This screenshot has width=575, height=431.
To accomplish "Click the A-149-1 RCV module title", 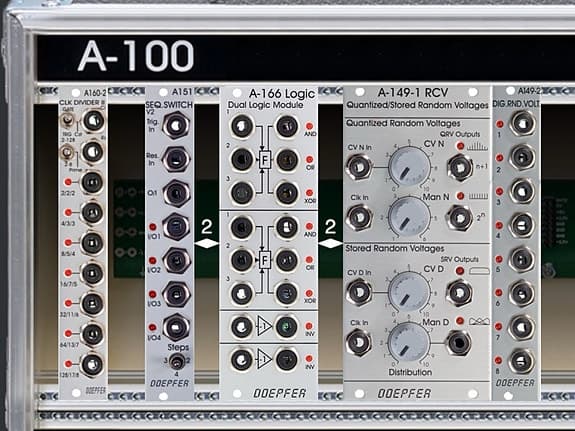I will tap(413, 92).
